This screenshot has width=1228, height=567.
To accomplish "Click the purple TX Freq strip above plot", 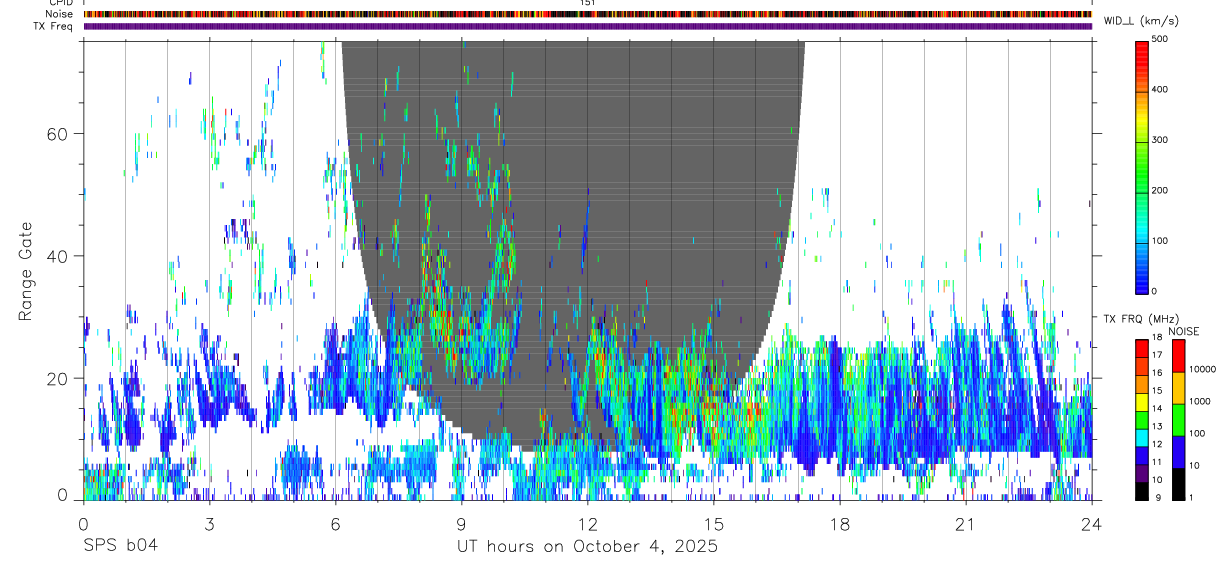I will 588,26.
